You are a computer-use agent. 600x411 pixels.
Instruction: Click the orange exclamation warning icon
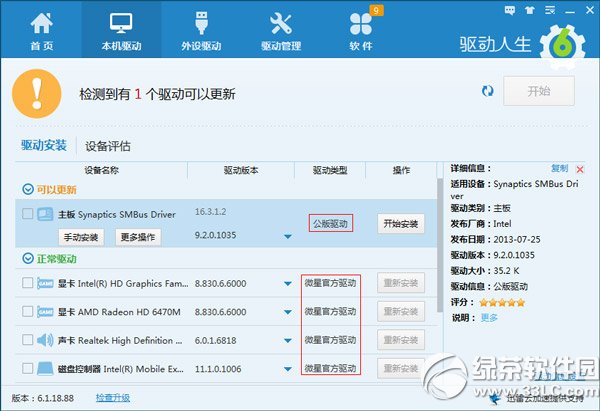point(37,94)
